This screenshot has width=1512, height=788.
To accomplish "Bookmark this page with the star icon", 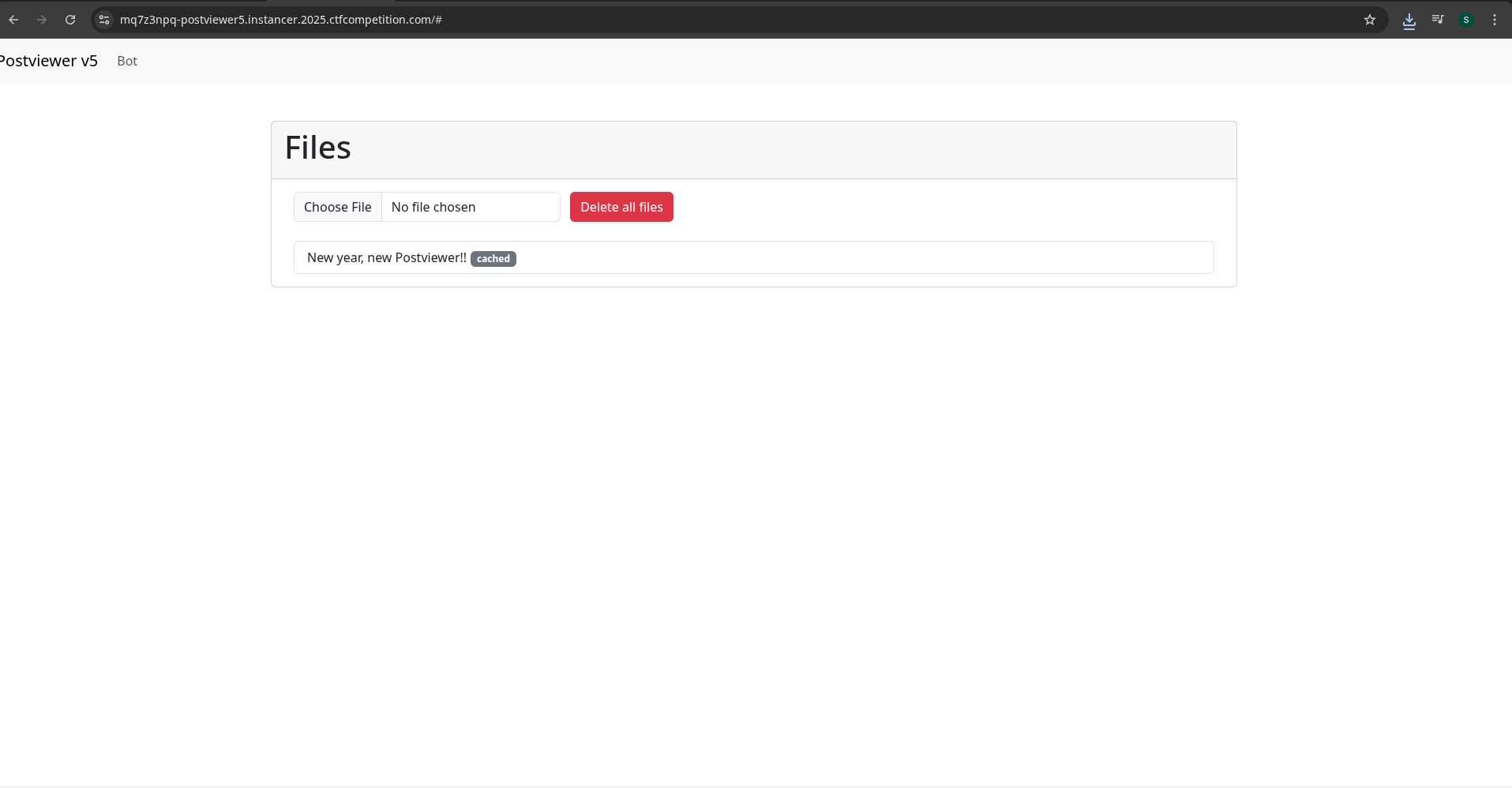I will [x=1370, y=20].
